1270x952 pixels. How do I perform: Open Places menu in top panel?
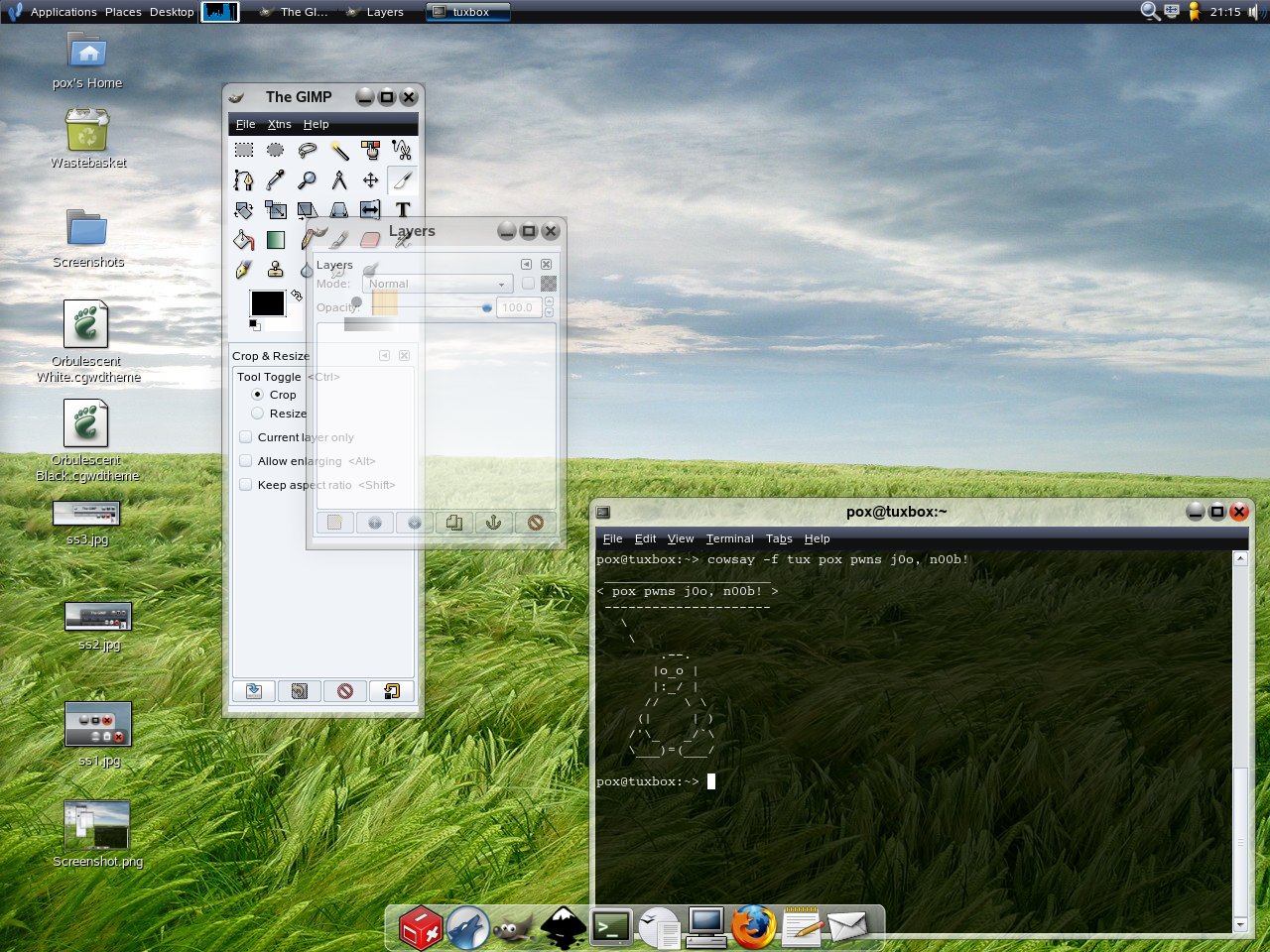[x=123, y=12]
